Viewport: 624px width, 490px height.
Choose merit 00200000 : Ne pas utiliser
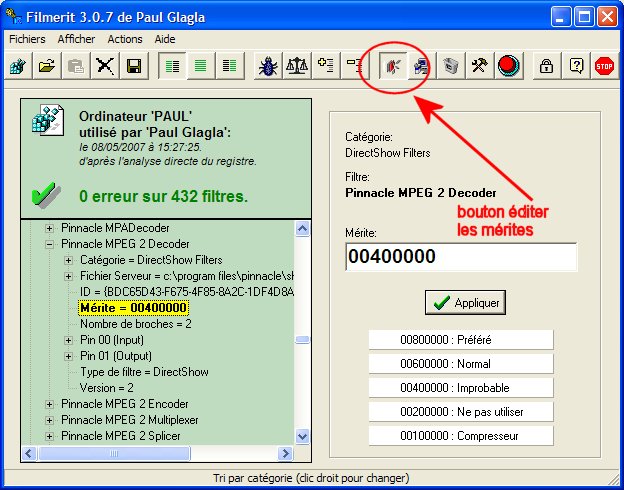click(461, 412)
